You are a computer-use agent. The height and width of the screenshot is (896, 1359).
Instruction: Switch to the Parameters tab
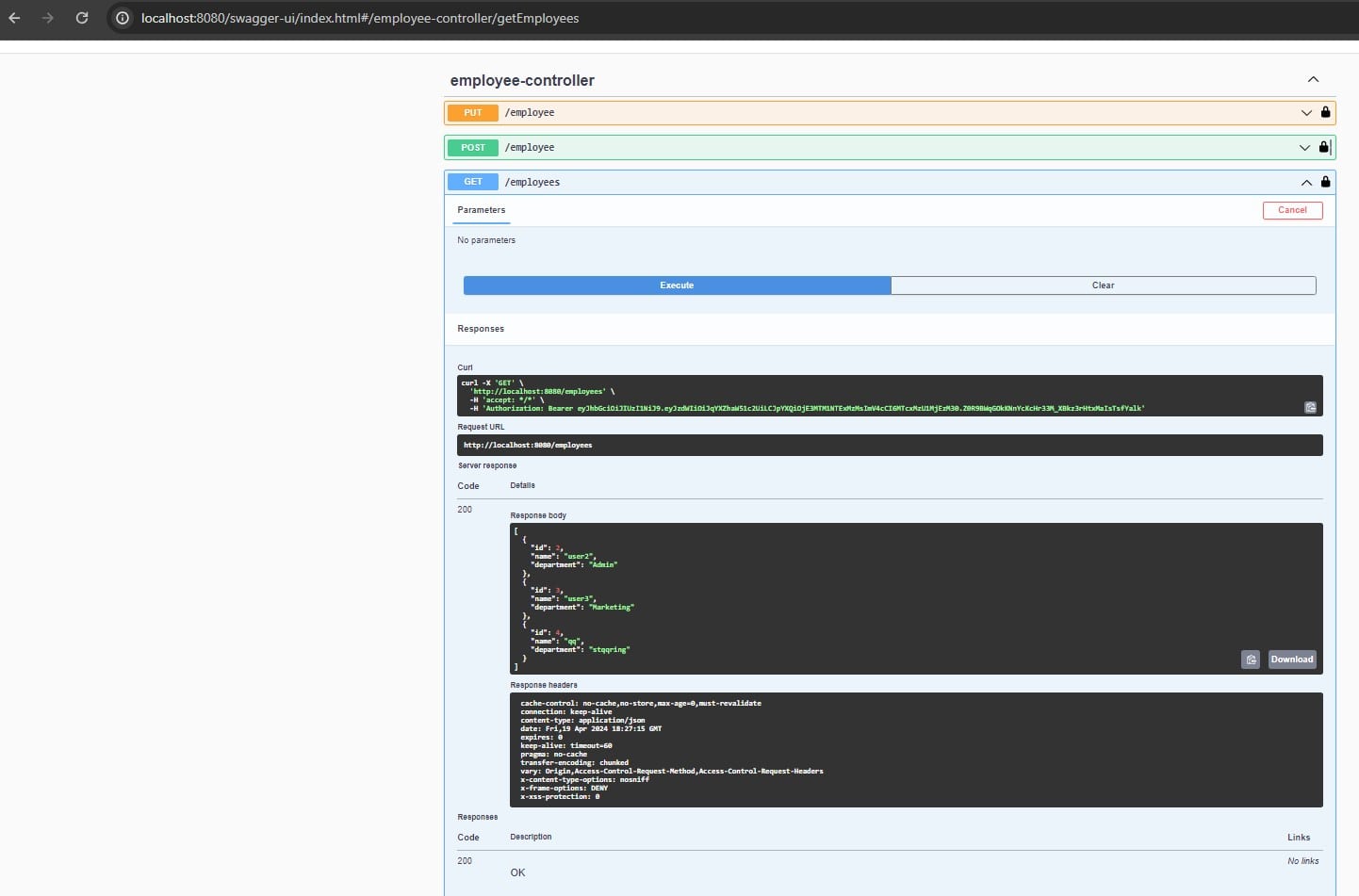482,210
